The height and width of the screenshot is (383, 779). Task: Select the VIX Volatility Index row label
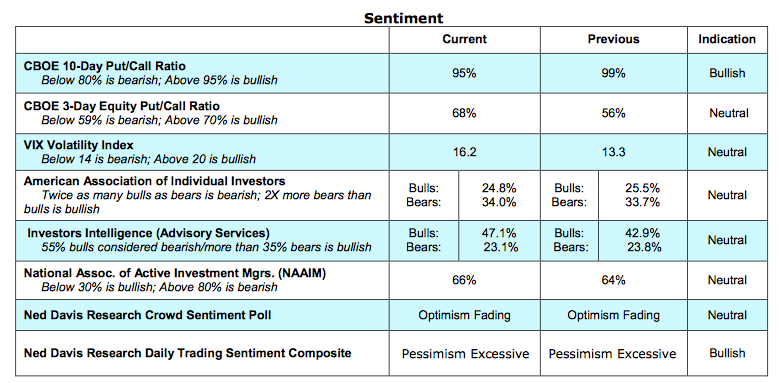tap(78, 145)
